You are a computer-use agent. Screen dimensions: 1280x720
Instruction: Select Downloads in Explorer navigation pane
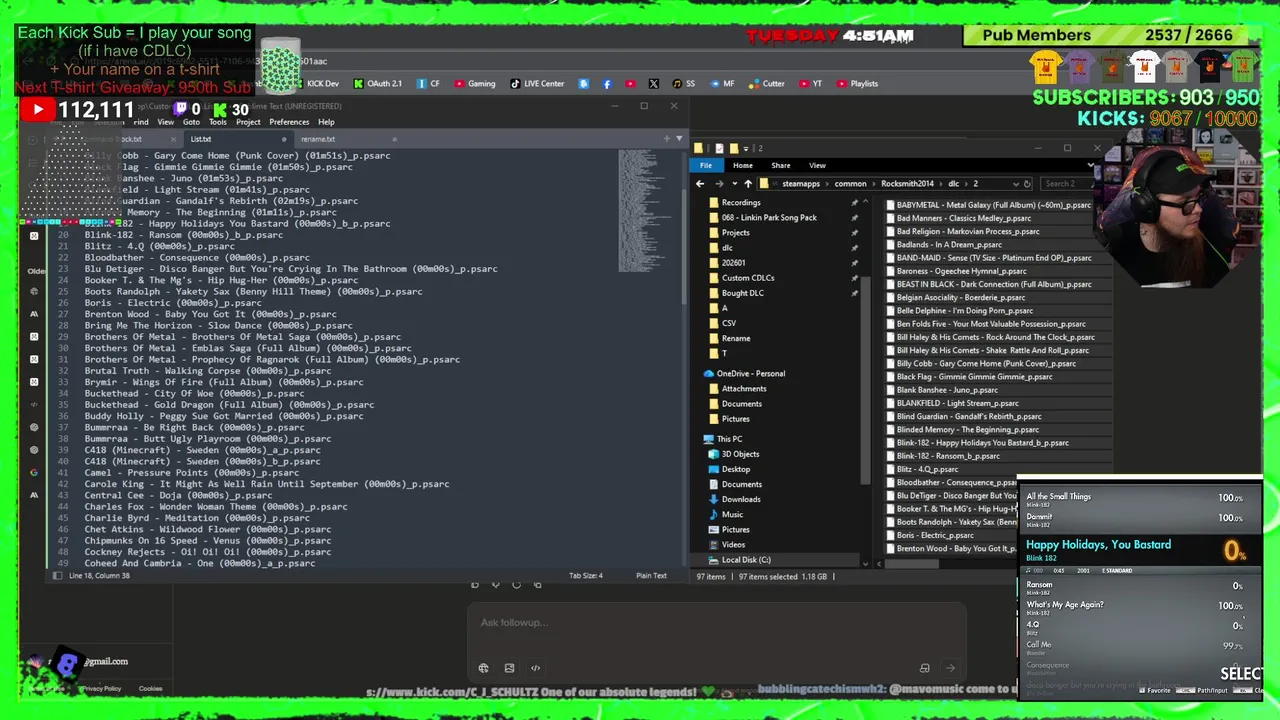click(x=741, y=499)
